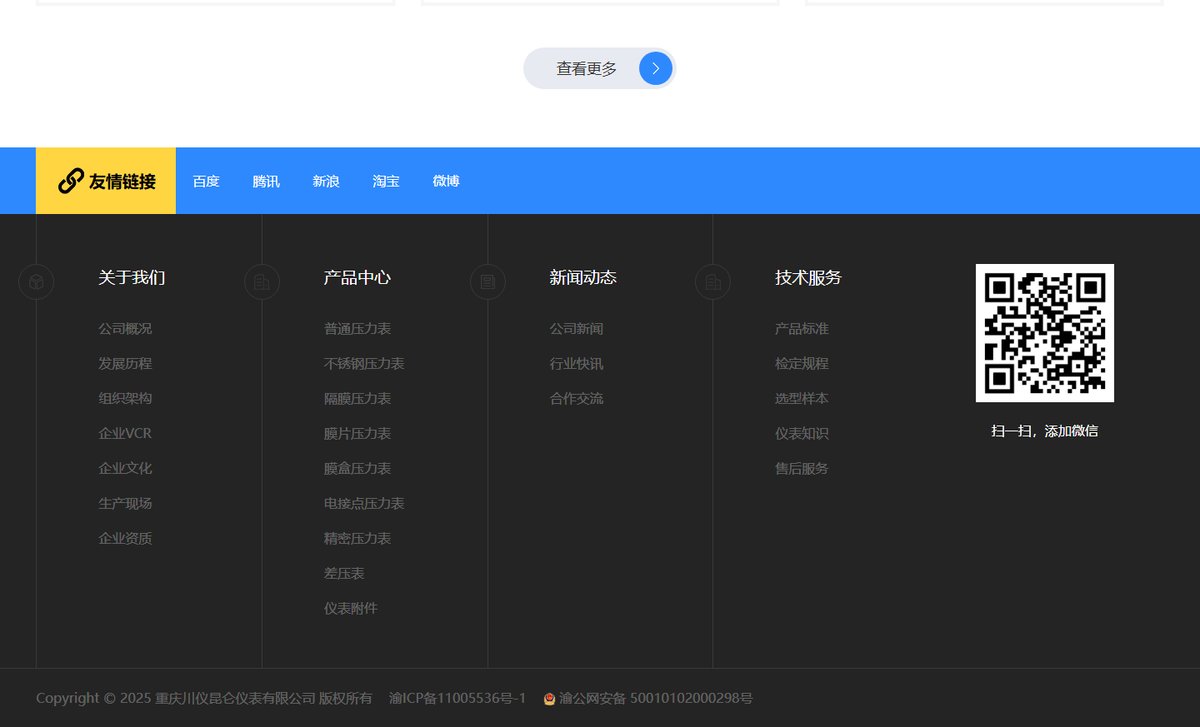The height and width of the screenshot is (727, 1200).
Task: Open the 百度 friendly link
Action: (x=206, y=181)
